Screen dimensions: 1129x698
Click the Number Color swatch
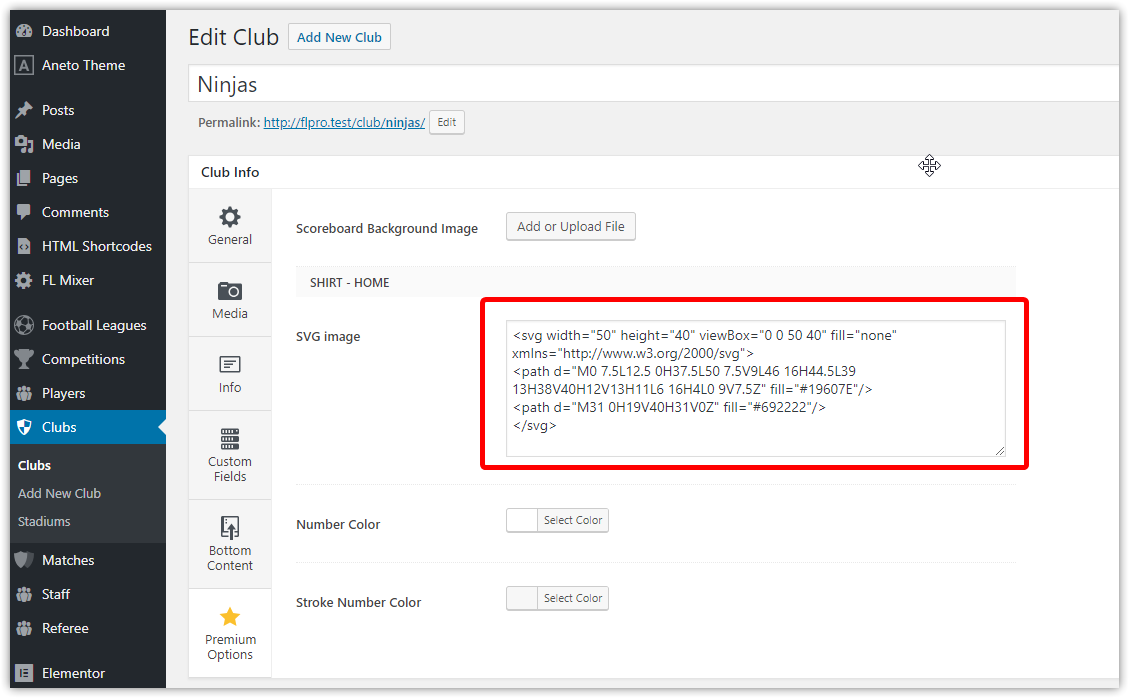(522, 520)
